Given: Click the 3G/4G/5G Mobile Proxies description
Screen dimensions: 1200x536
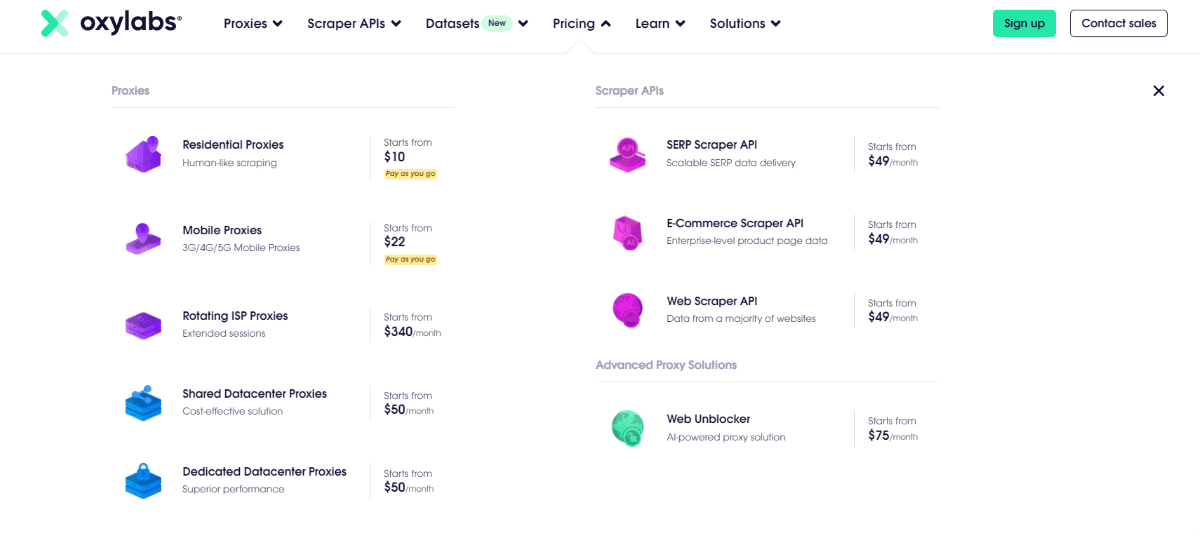Looking at the screenshot, I should [241, 248].
